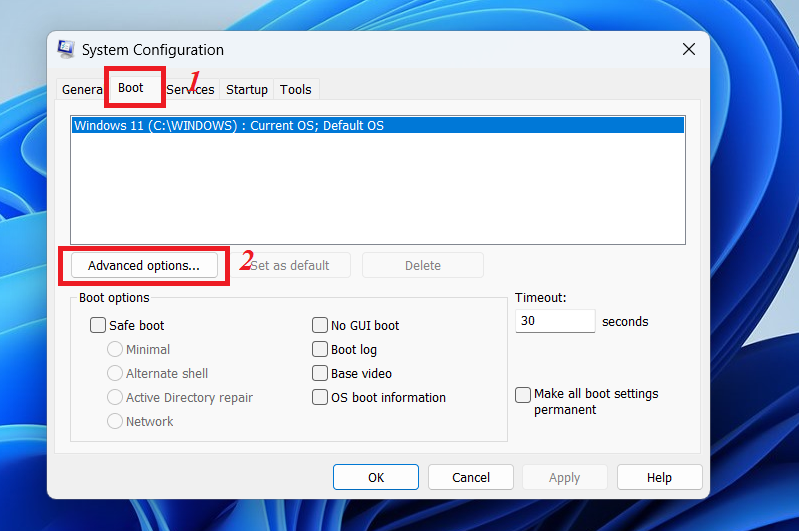Viewport: 799px width, 531px height.
Task: Click the Apply button
Action: 565,477
